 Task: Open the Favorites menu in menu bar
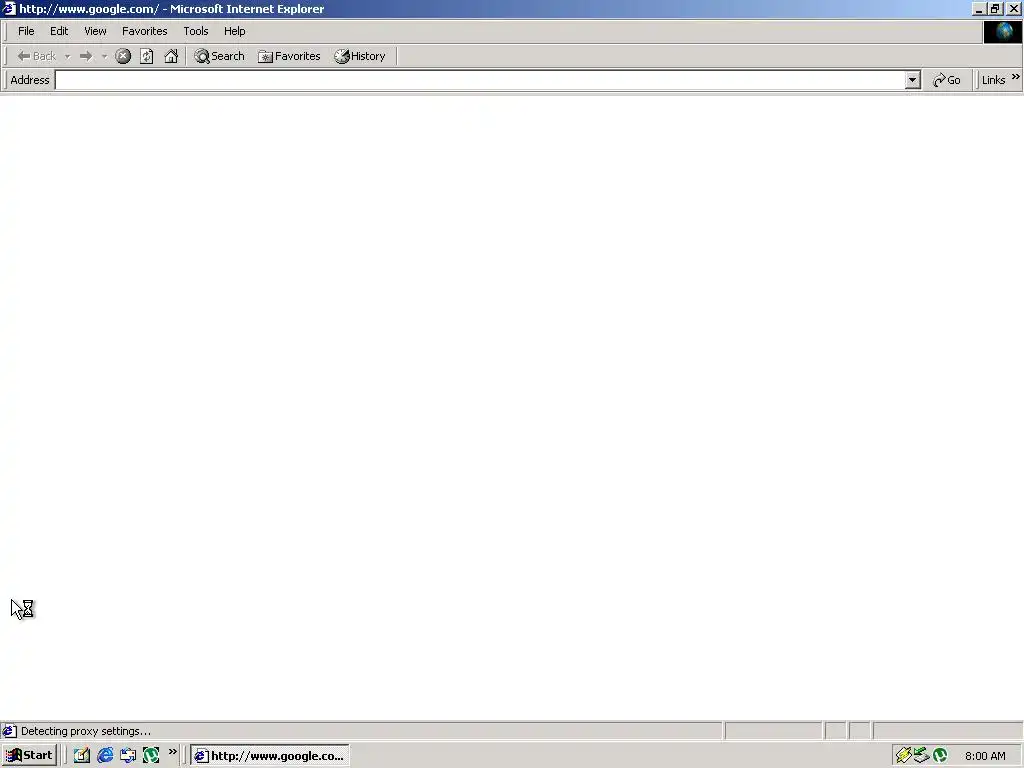144,31
